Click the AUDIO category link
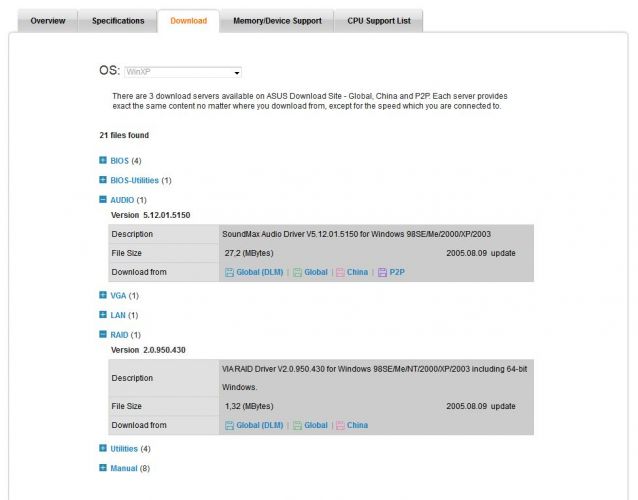Image resolution: width=638 pixels, height=500 pixels. pos(122,200)
